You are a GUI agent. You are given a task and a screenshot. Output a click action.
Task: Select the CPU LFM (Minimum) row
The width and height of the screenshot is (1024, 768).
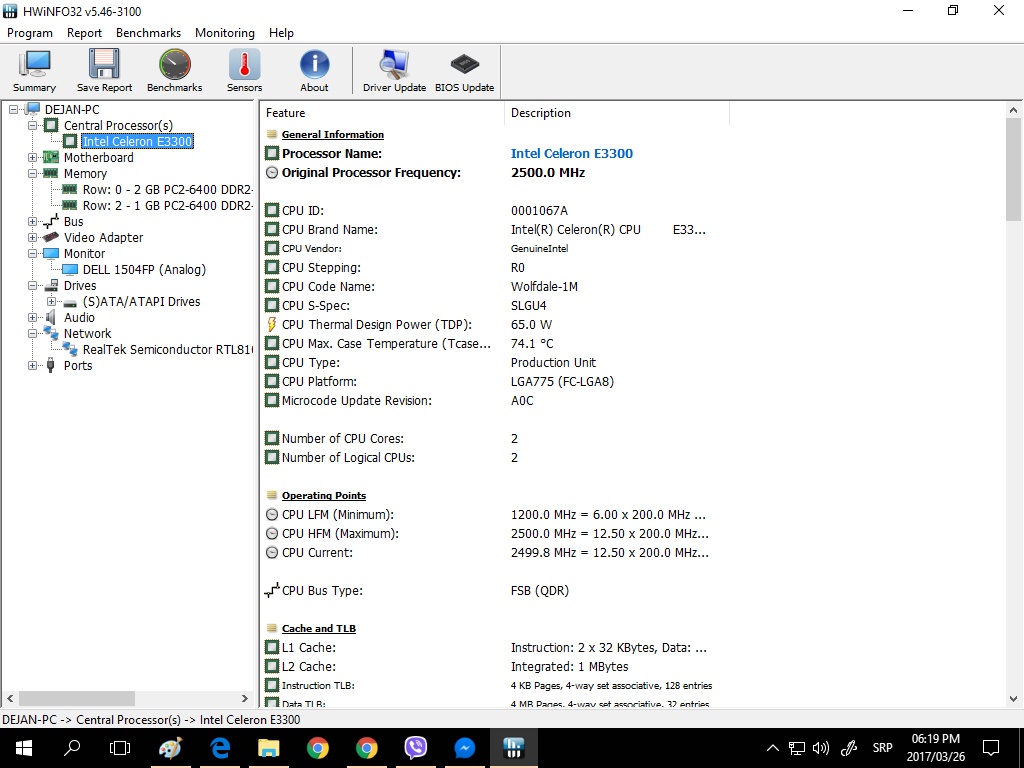tap(496, 515)
